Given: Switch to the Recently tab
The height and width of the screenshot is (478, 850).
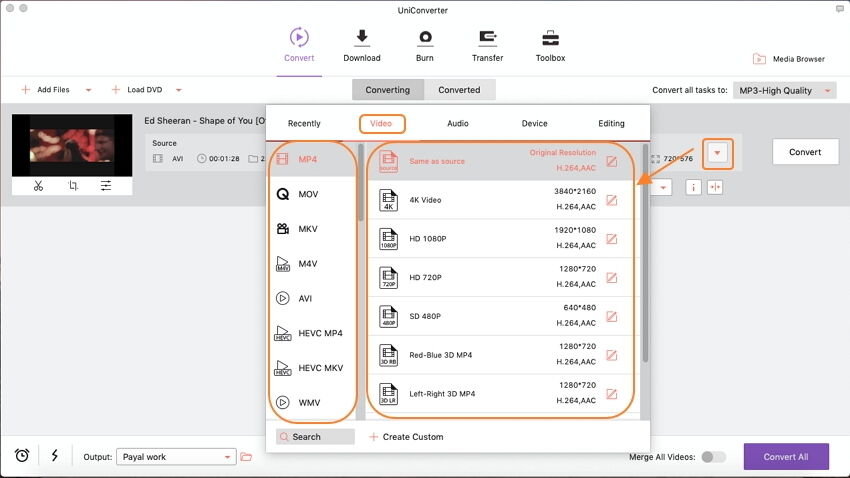Looking at the screenshot, I should coord(304,124).
